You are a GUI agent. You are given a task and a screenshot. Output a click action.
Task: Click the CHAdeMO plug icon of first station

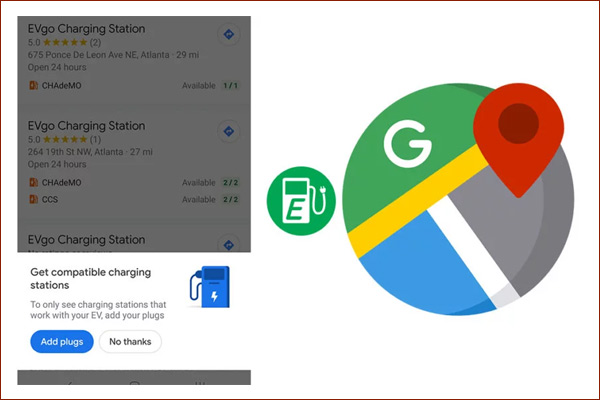tap(34, 85)
